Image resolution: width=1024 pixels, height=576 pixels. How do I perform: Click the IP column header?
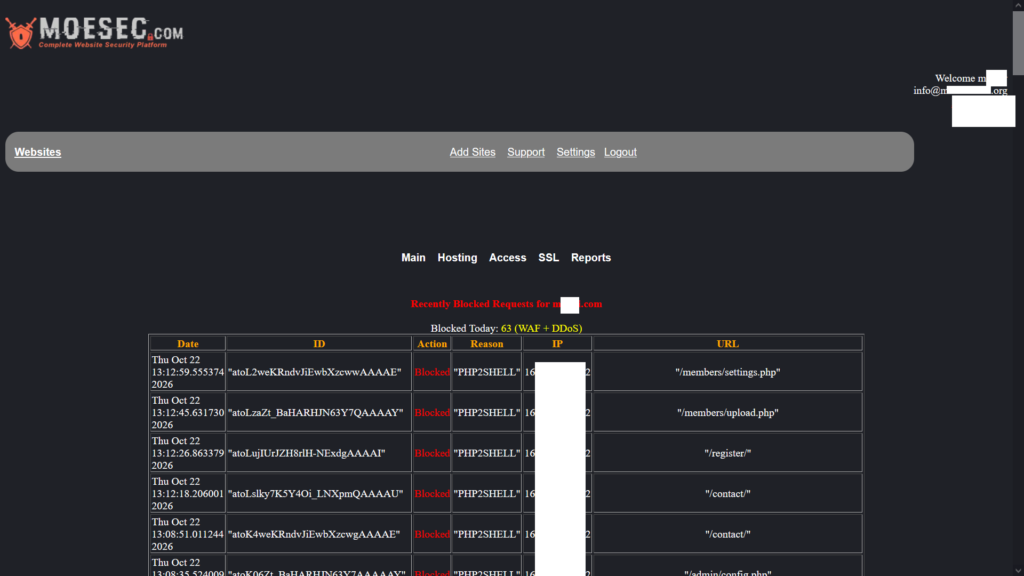[x=557, y=344]
